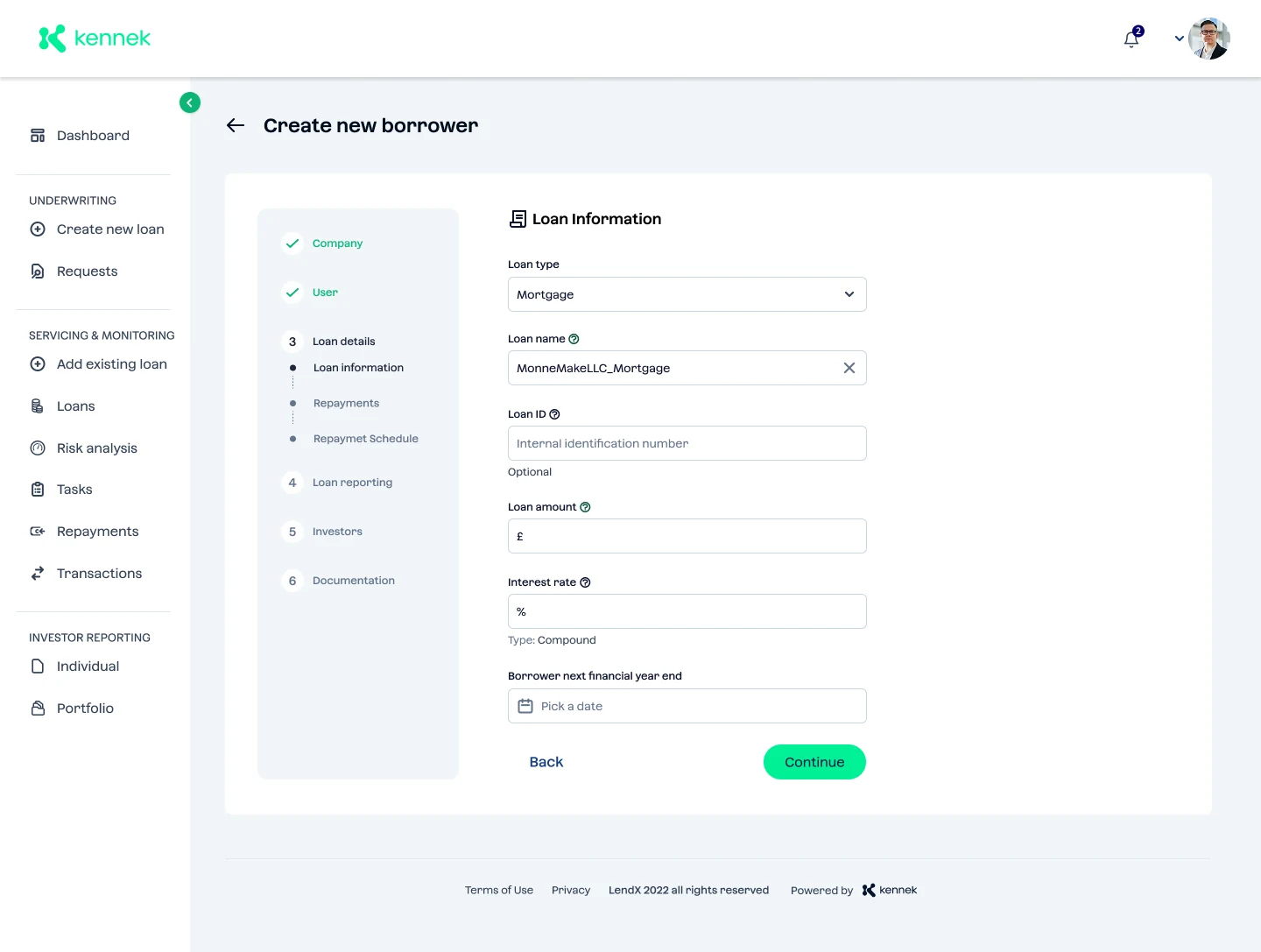Expand the account menu chevron
1261x952 pixels.
[1179, 39]
